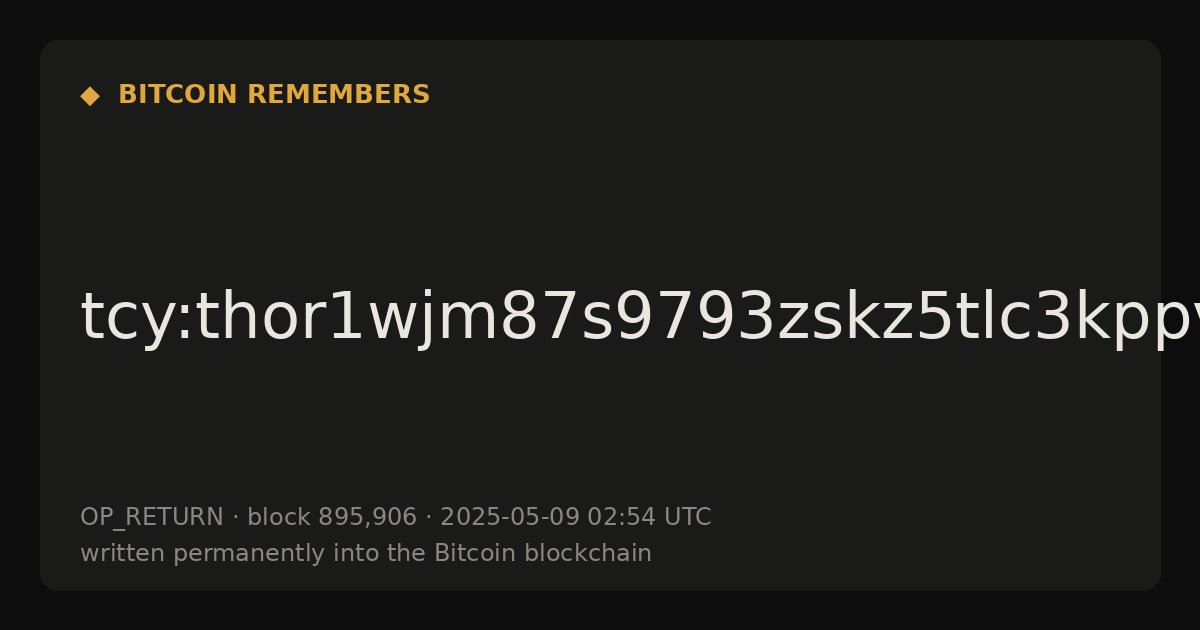1200x630 pixels.
Task: Click 'written permanently into the Bitcoin blockchain'
Action: (366, 554)
